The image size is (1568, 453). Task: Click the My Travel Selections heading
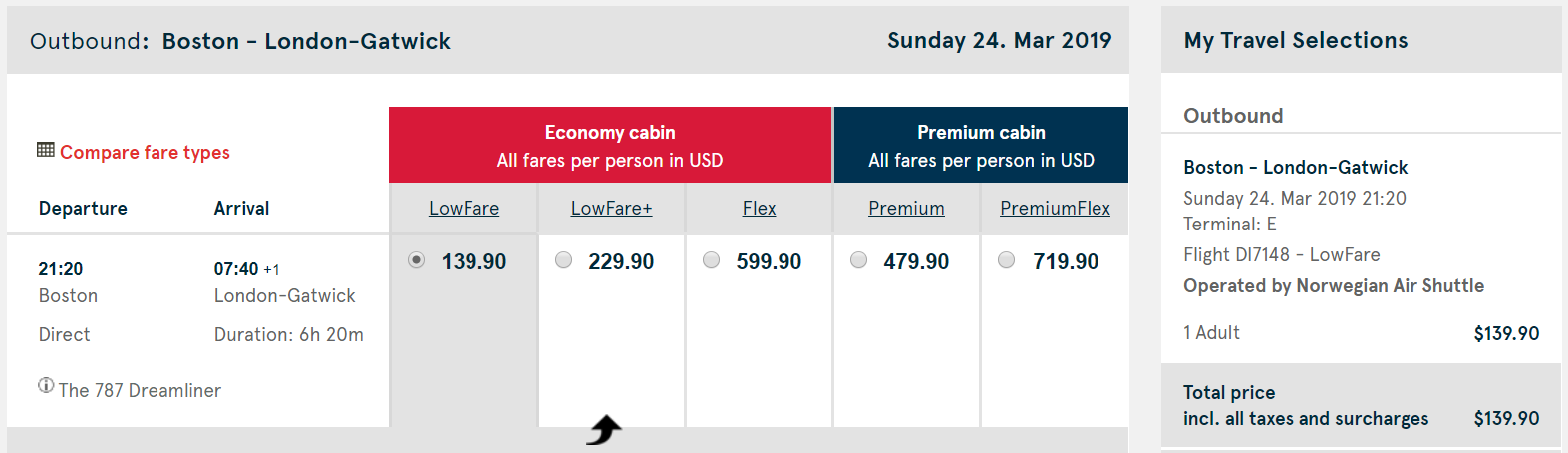coord(1296,40)
